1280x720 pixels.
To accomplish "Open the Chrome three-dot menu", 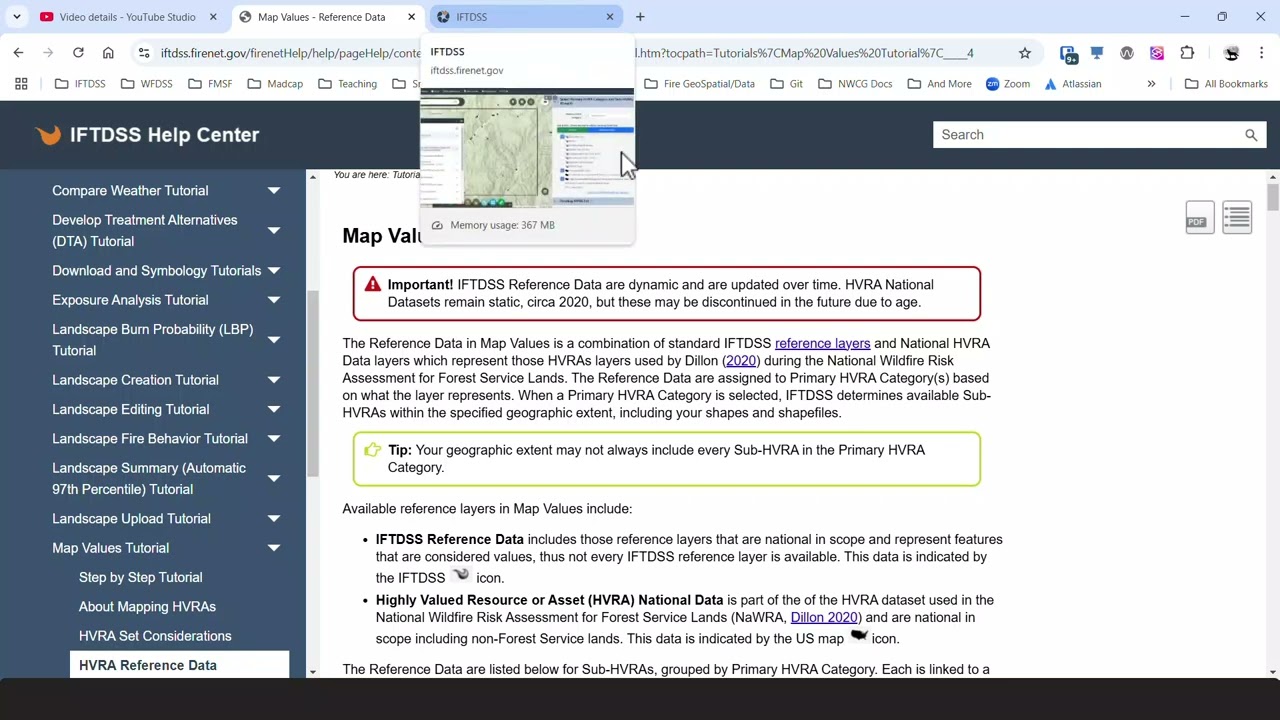I will (1261, 53).
